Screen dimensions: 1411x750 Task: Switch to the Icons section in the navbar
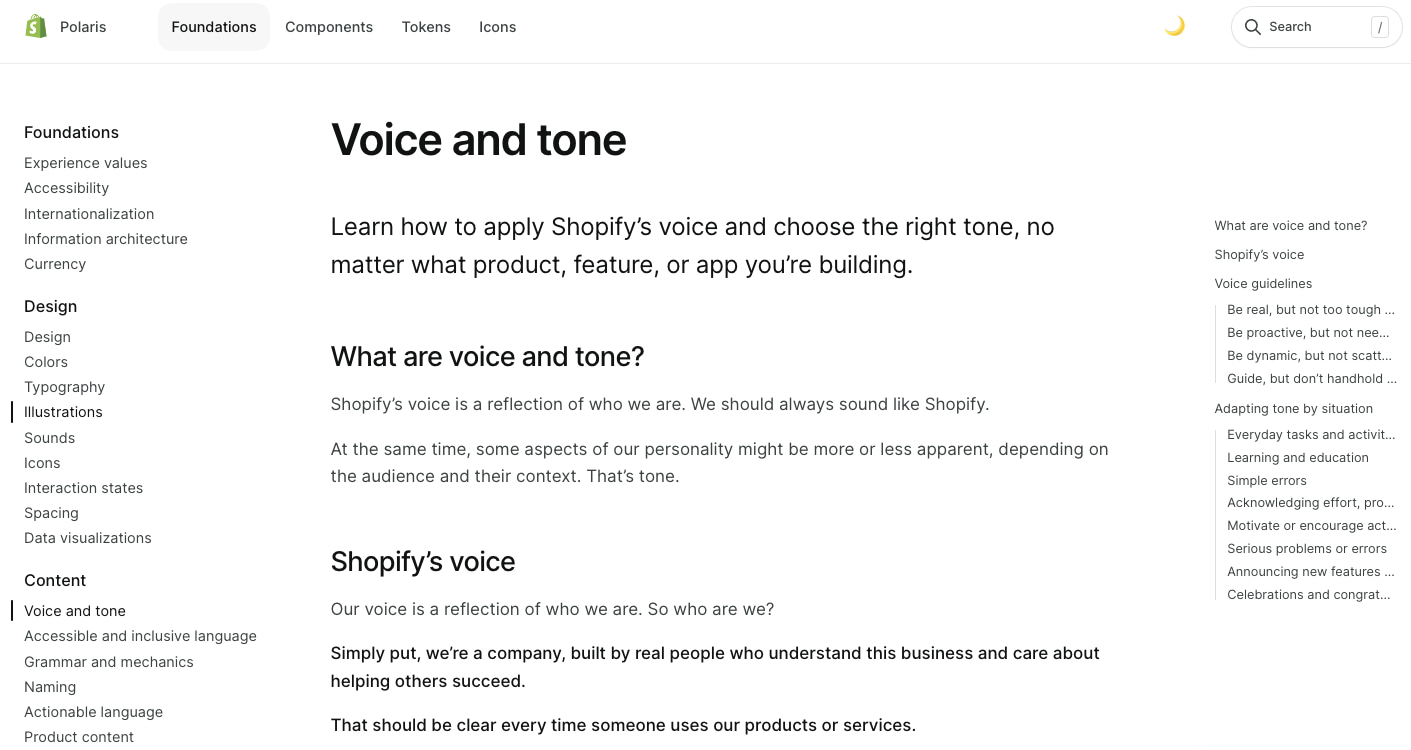[497, 27]
